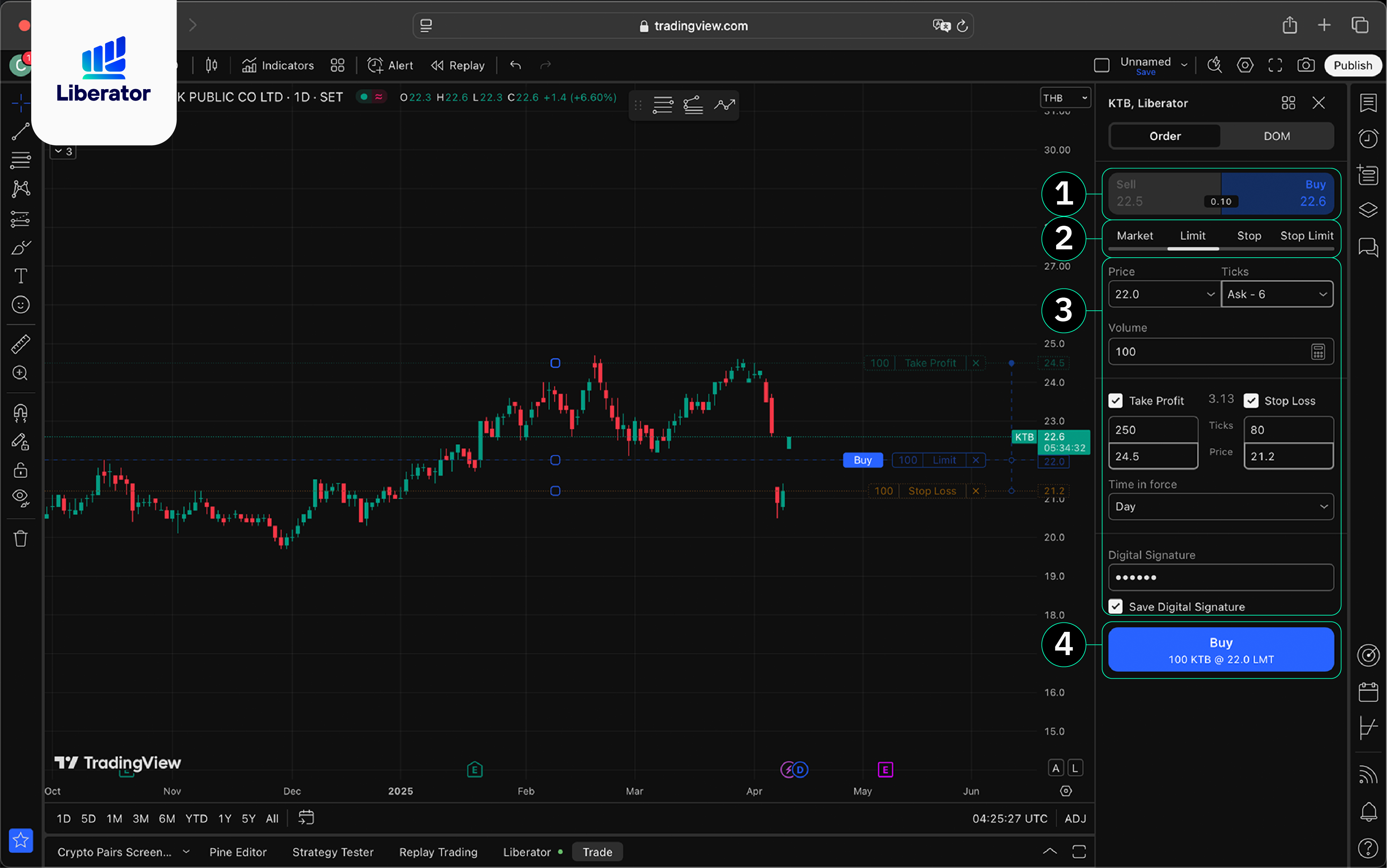The width and height of the screenshot is (1387, 868).
Task: Select the Fibonacci retracement tool
Action: click(21, 160)
